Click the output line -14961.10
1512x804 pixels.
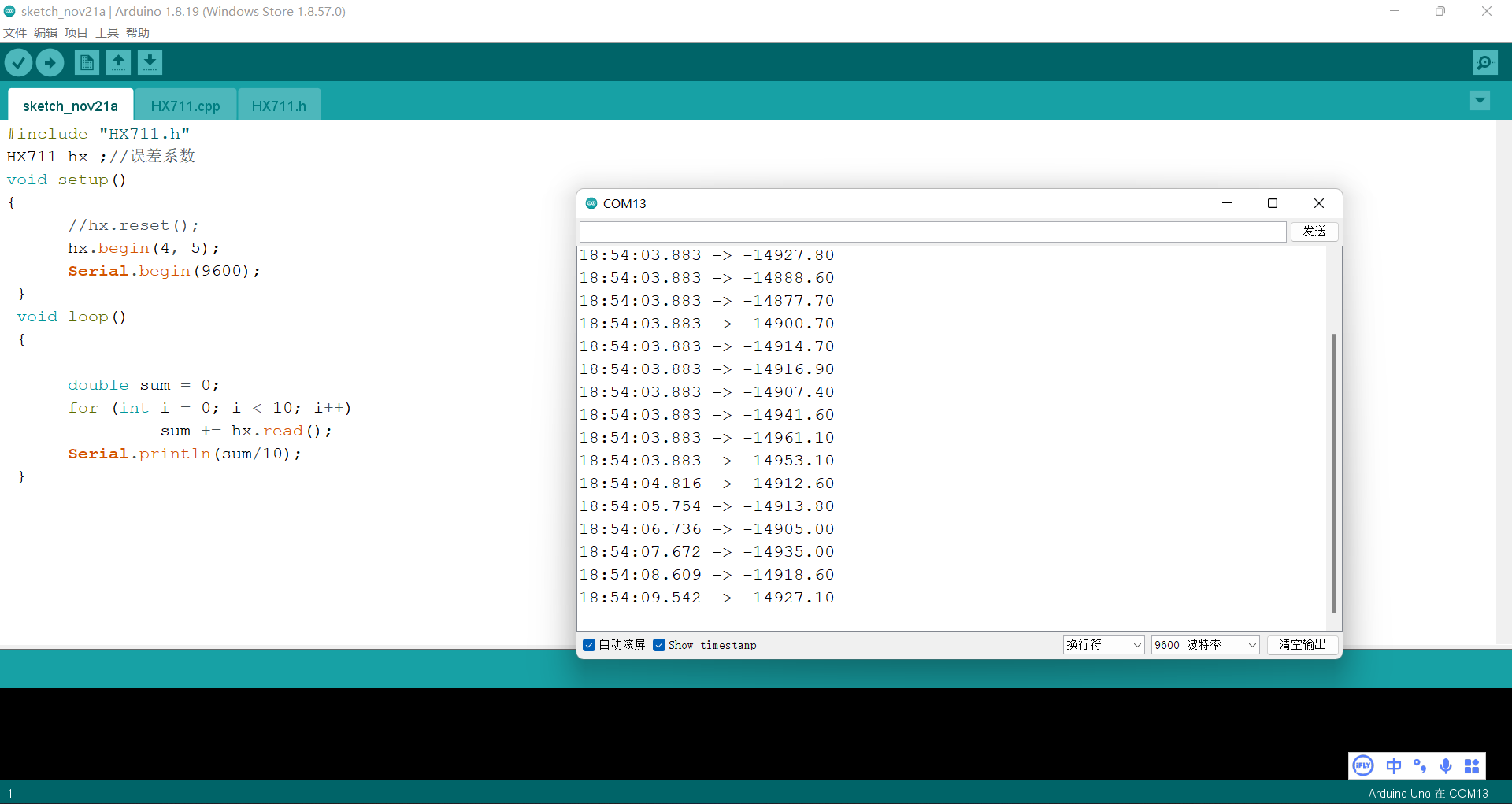coord(706,438)
